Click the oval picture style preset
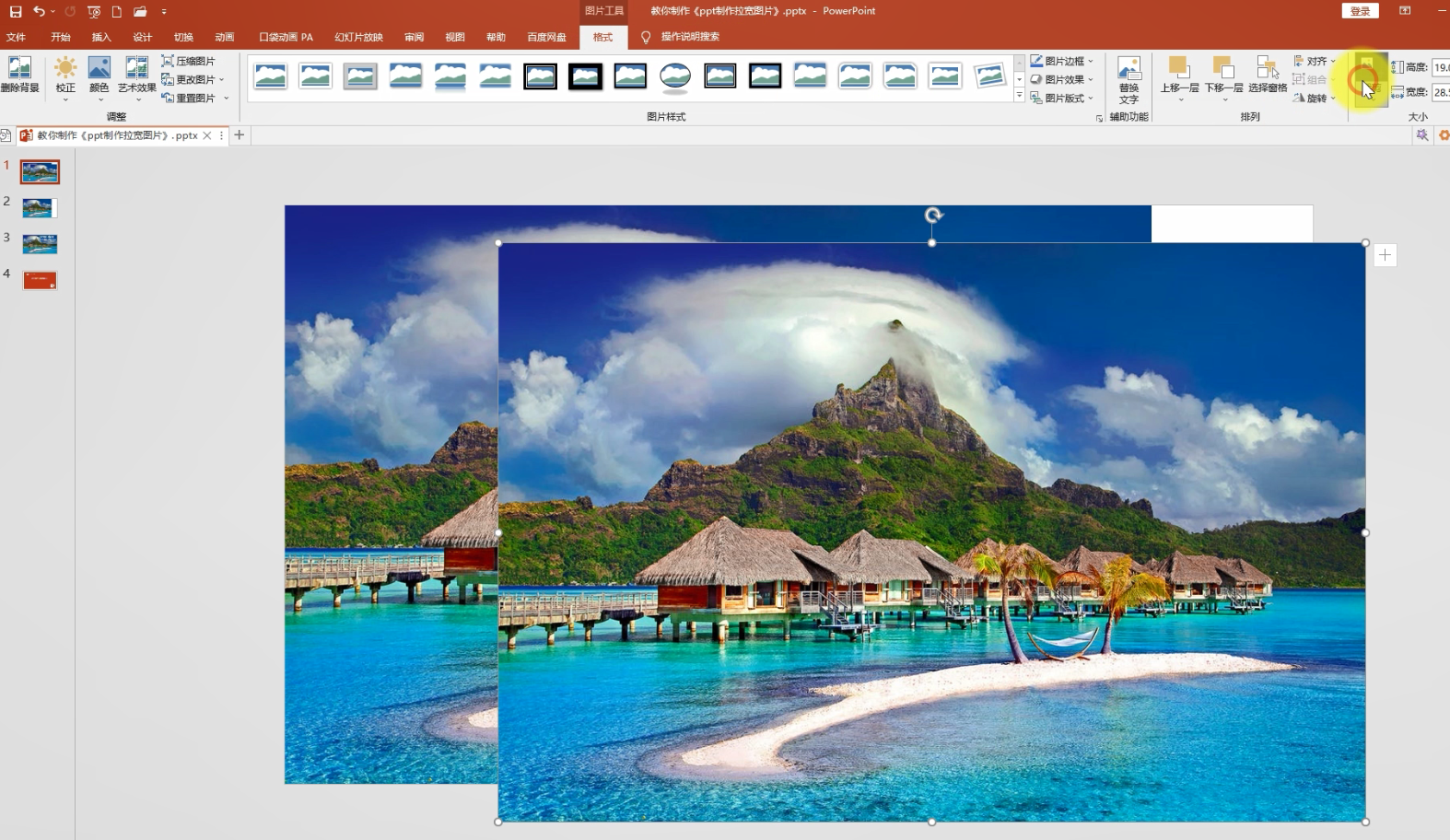1450x840 pixels. [x=675, y=76]
